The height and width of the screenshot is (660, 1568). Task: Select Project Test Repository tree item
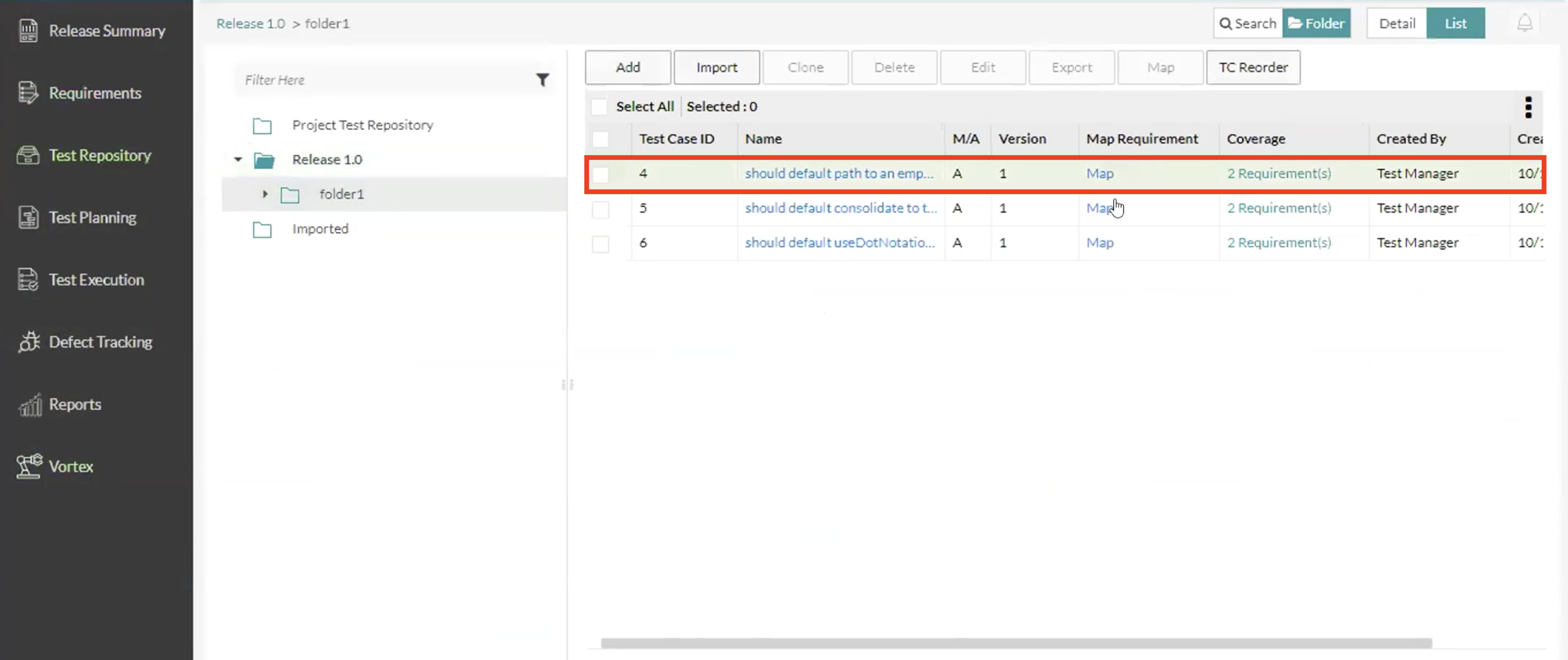(x=362, y=125)
